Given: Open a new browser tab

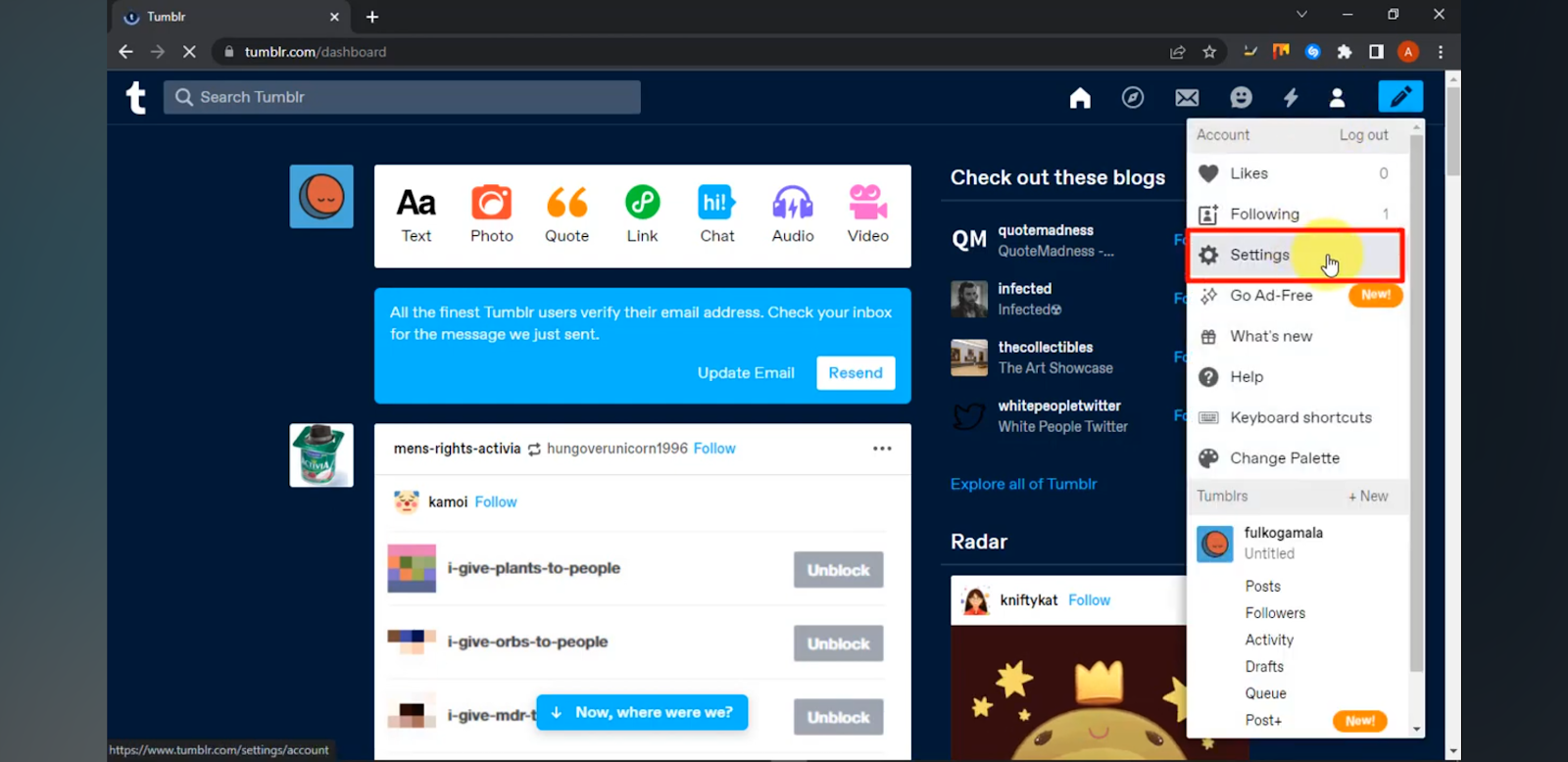Looking at the screenshot, I should coord(372,17).
